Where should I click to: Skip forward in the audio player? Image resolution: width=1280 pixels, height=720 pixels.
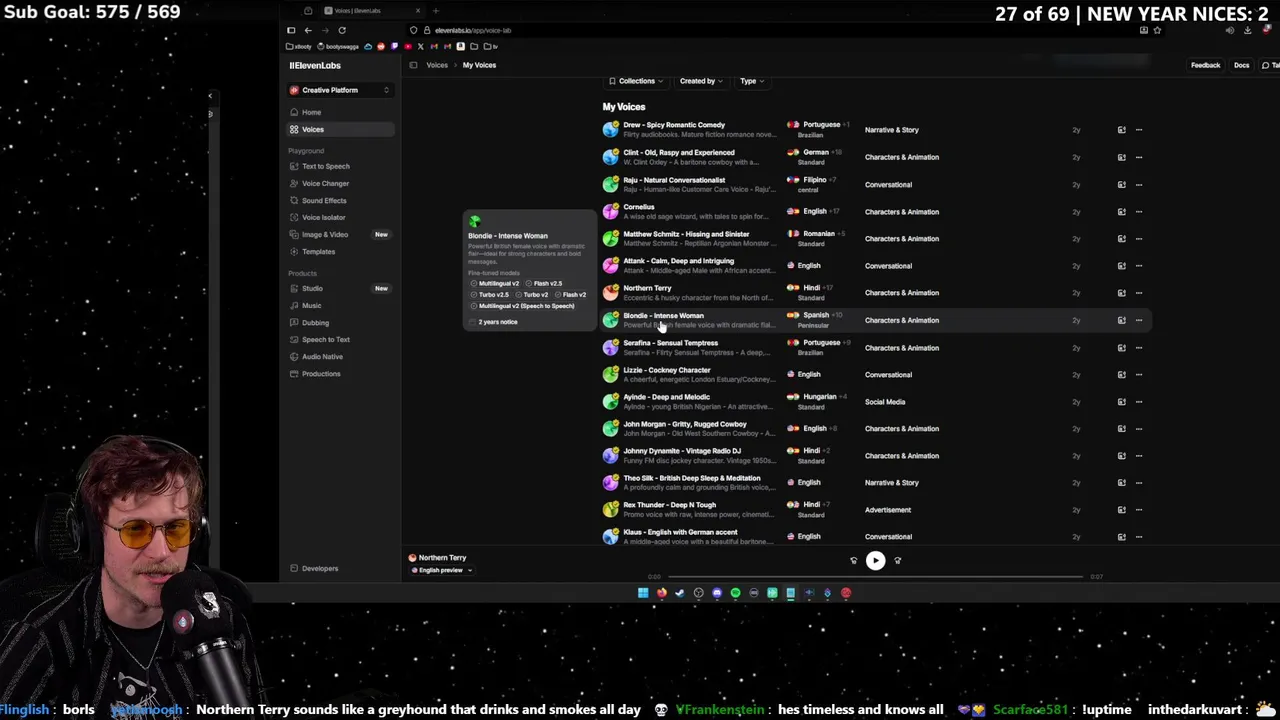click(897, 561)
